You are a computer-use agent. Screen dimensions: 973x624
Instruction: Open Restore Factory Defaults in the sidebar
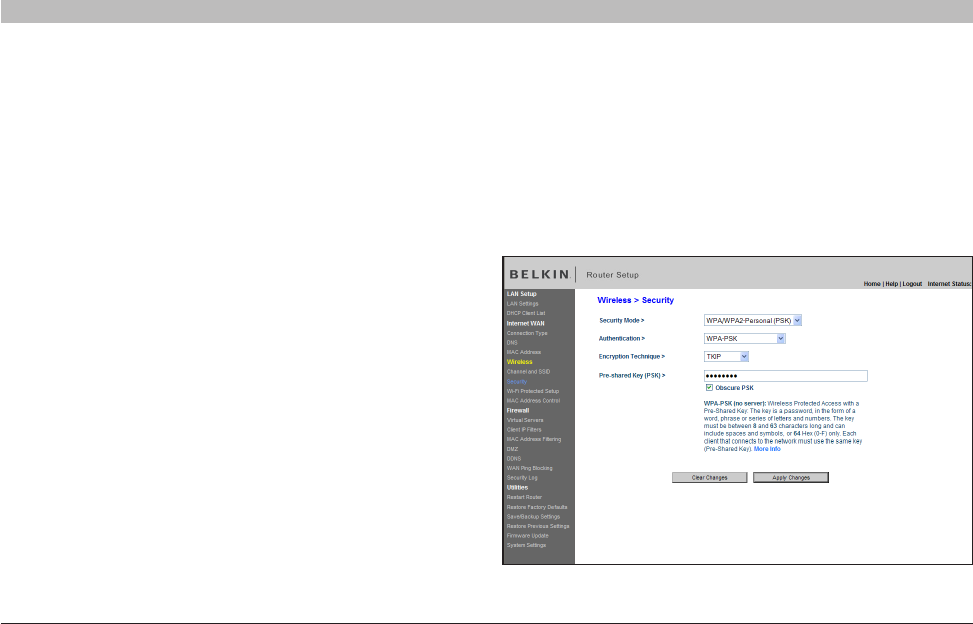[x=537, y=507]
